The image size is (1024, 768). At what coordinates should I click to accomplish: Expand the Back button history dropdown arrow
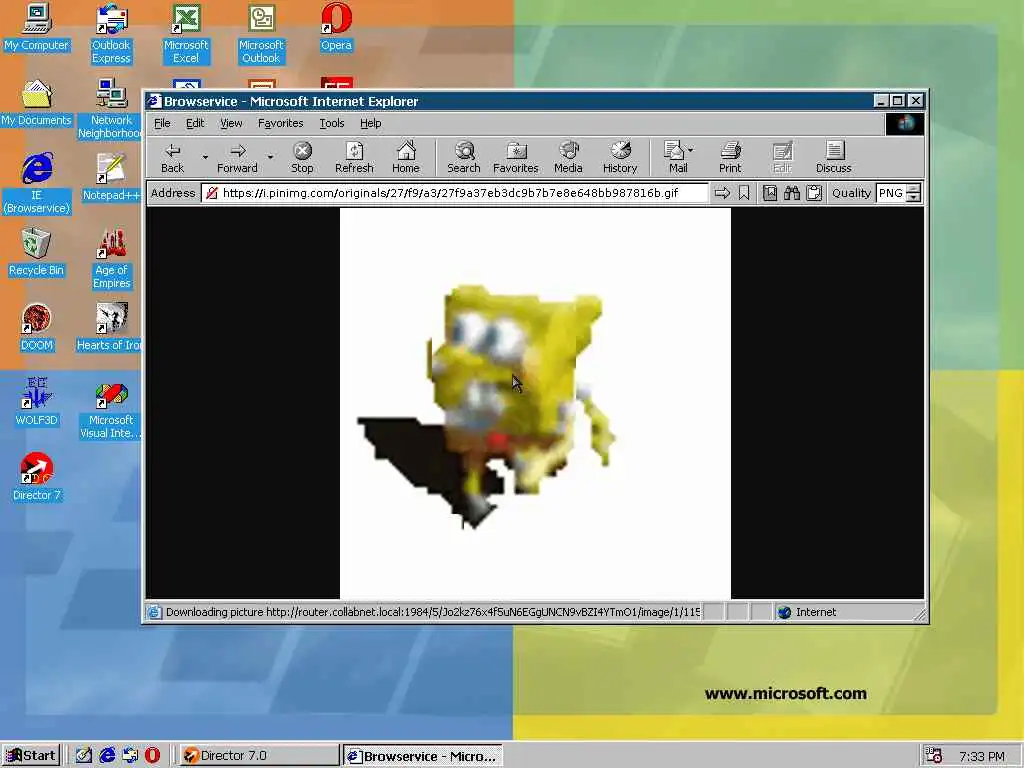tap(205, 157)
